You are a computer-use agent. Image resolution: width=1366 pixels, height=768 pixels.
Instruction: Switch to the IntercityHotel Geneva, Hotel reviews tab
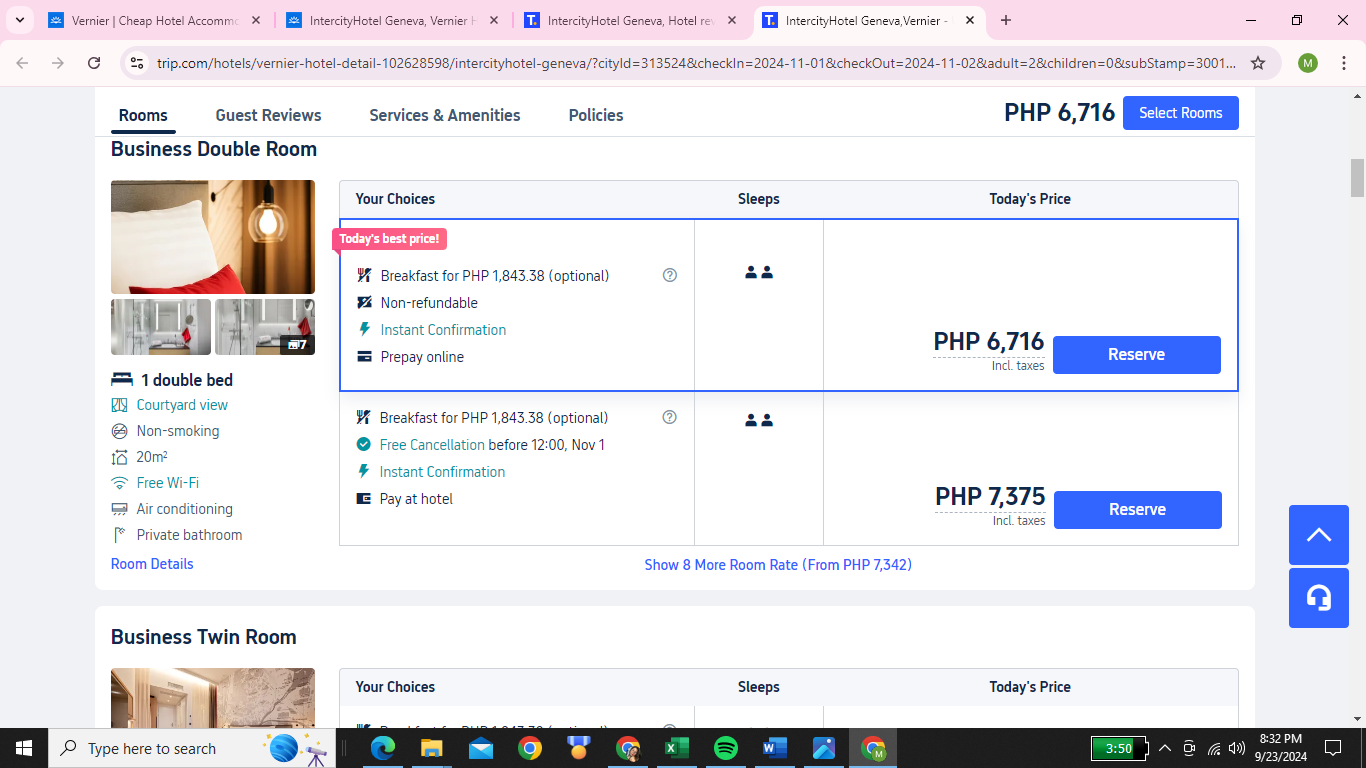pyautogui.click(x=630, y=20)
